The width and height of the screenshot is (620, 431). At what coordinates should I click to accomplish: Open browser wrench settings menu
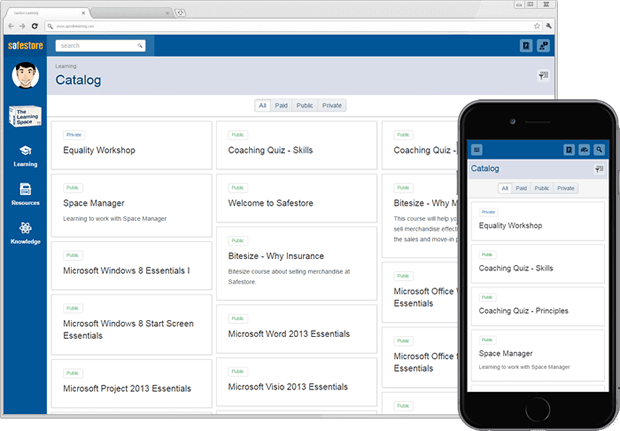click(x=549, y=26)
